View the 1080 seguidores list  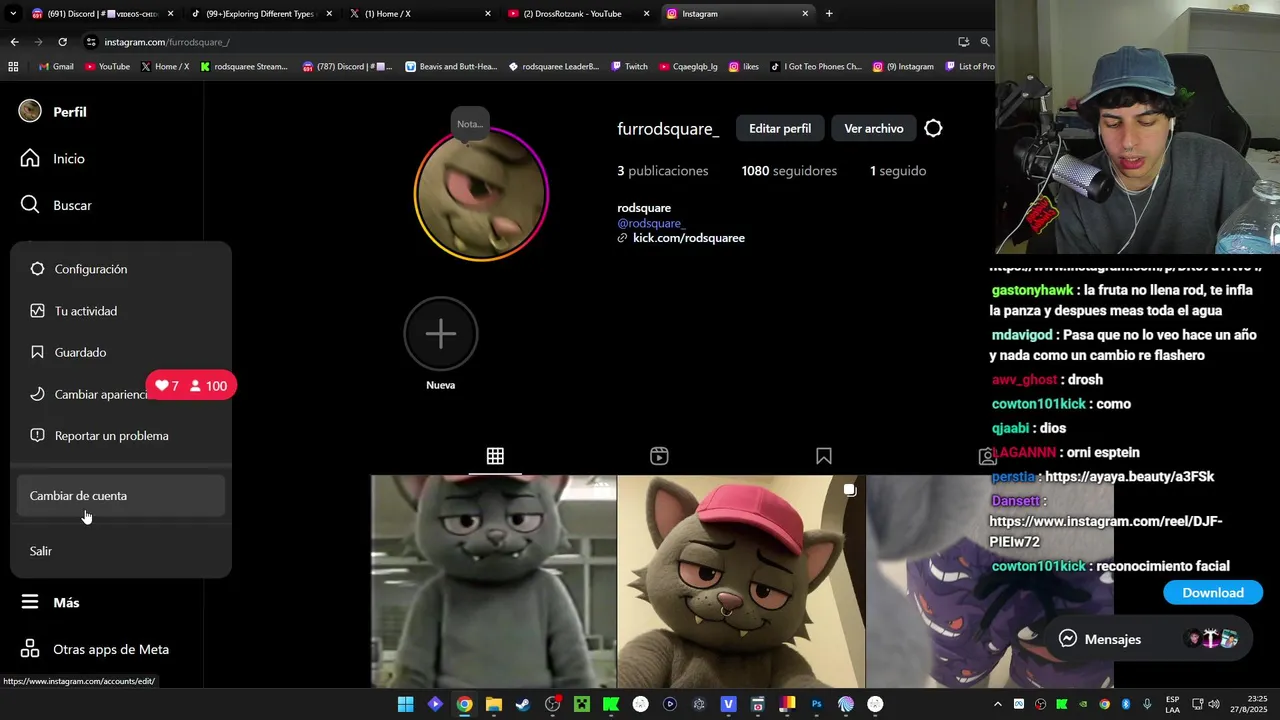(789, 171)
